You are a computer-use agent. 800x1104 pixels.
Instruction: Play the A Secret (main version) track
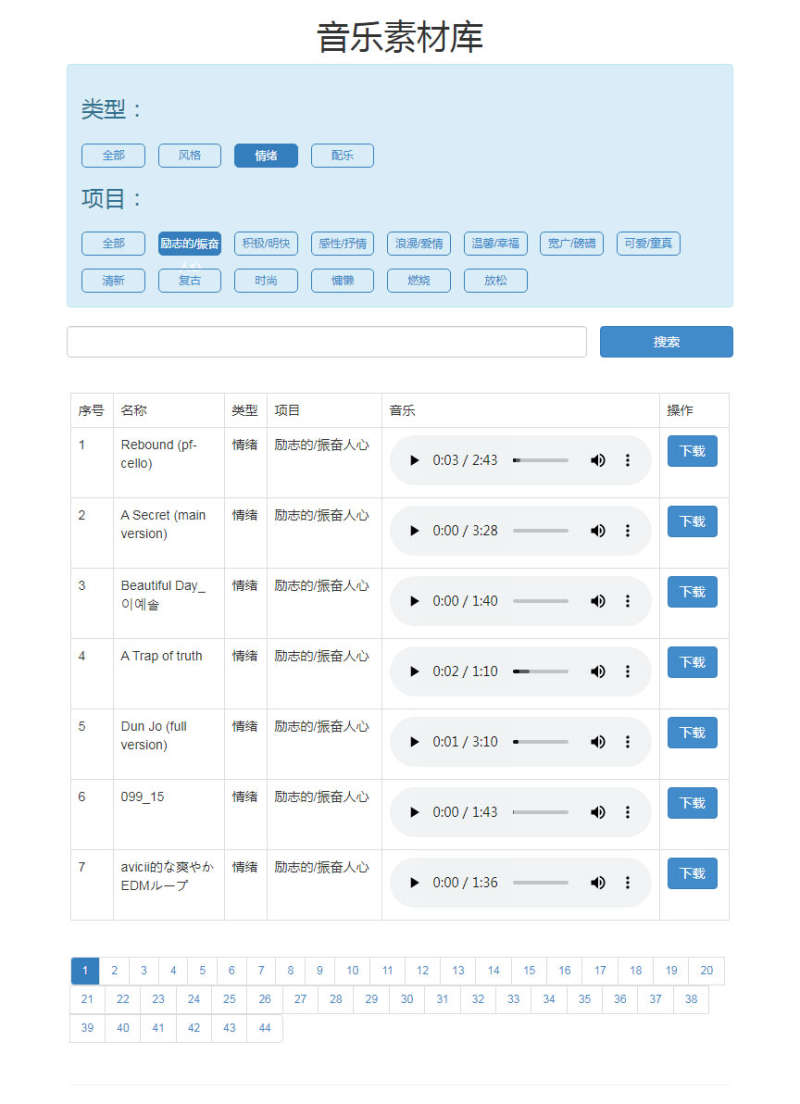415,531
